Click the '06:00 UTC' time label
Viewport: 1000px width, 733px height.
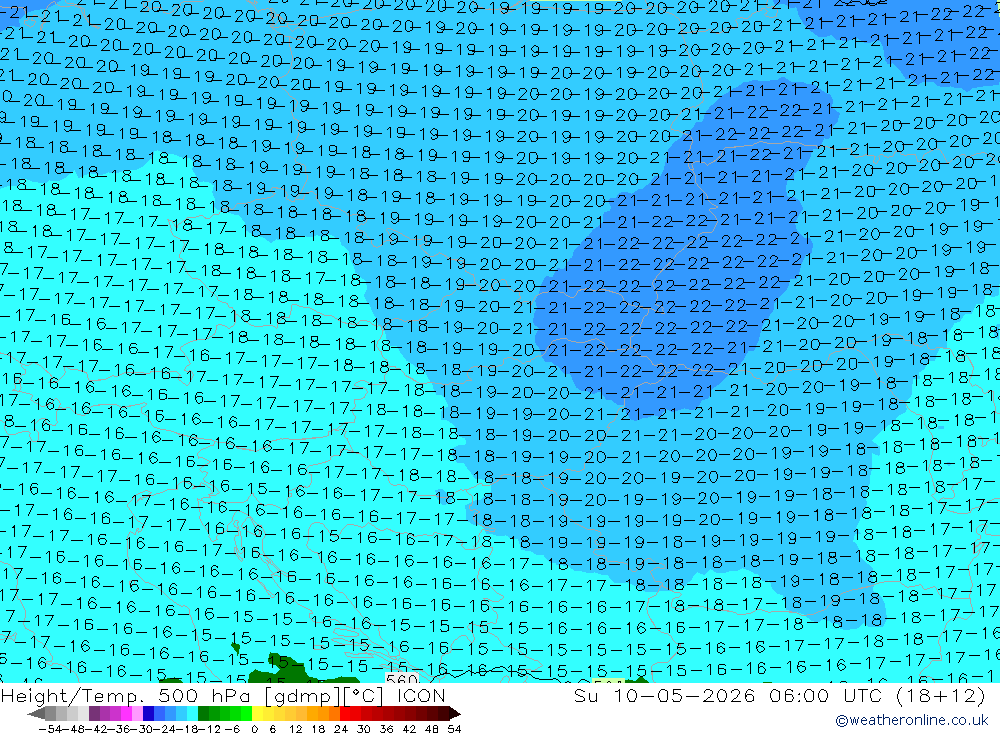[x=828, y=695]
